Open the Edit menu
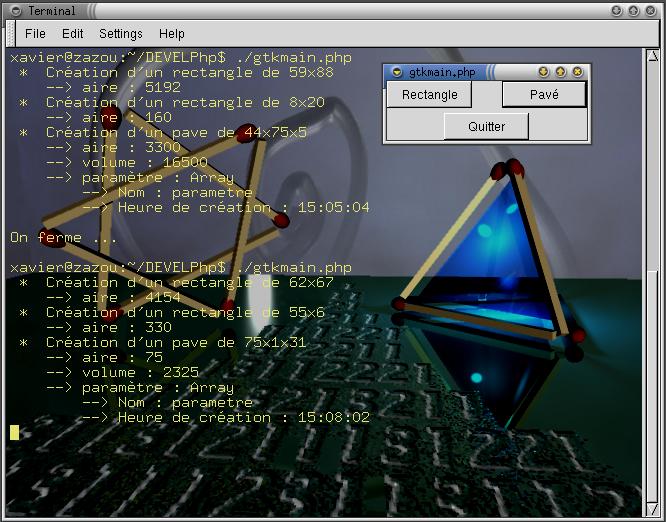Viewport: 666px width, 522px height. click(x=72, y=34)
